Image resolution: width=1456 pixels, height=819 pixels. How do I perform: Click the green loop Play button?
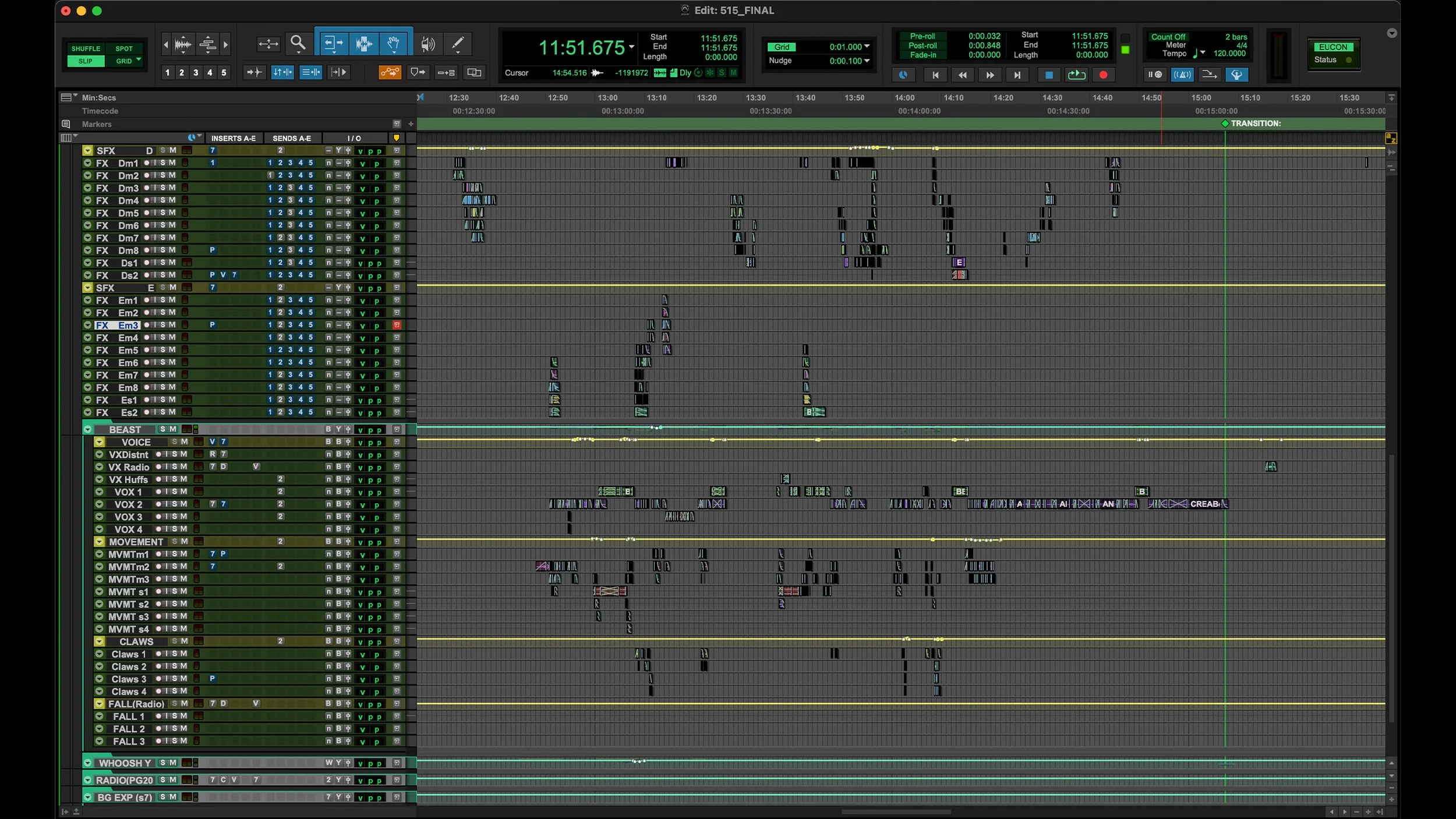tap(1076, 75)
